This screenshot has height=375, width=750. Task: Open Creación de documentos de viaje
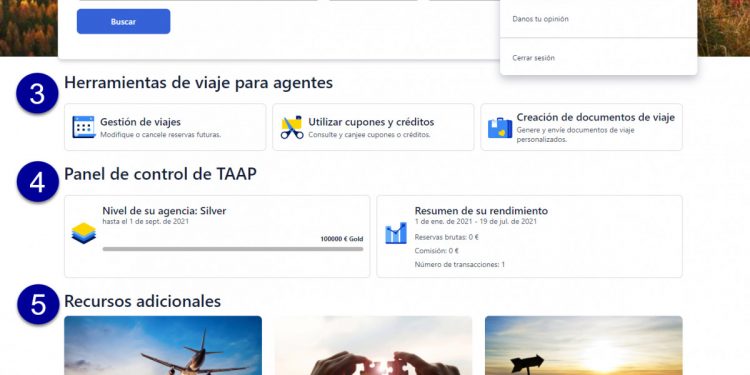(596, 117)
